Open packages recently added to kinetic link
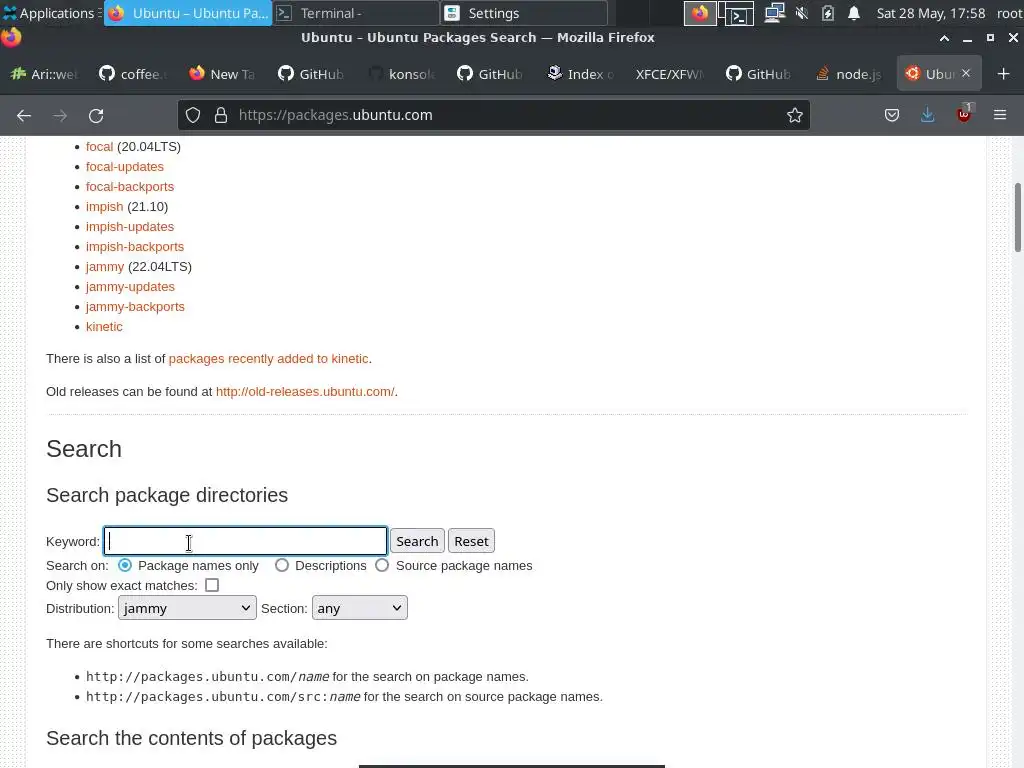 click(268, 359)
